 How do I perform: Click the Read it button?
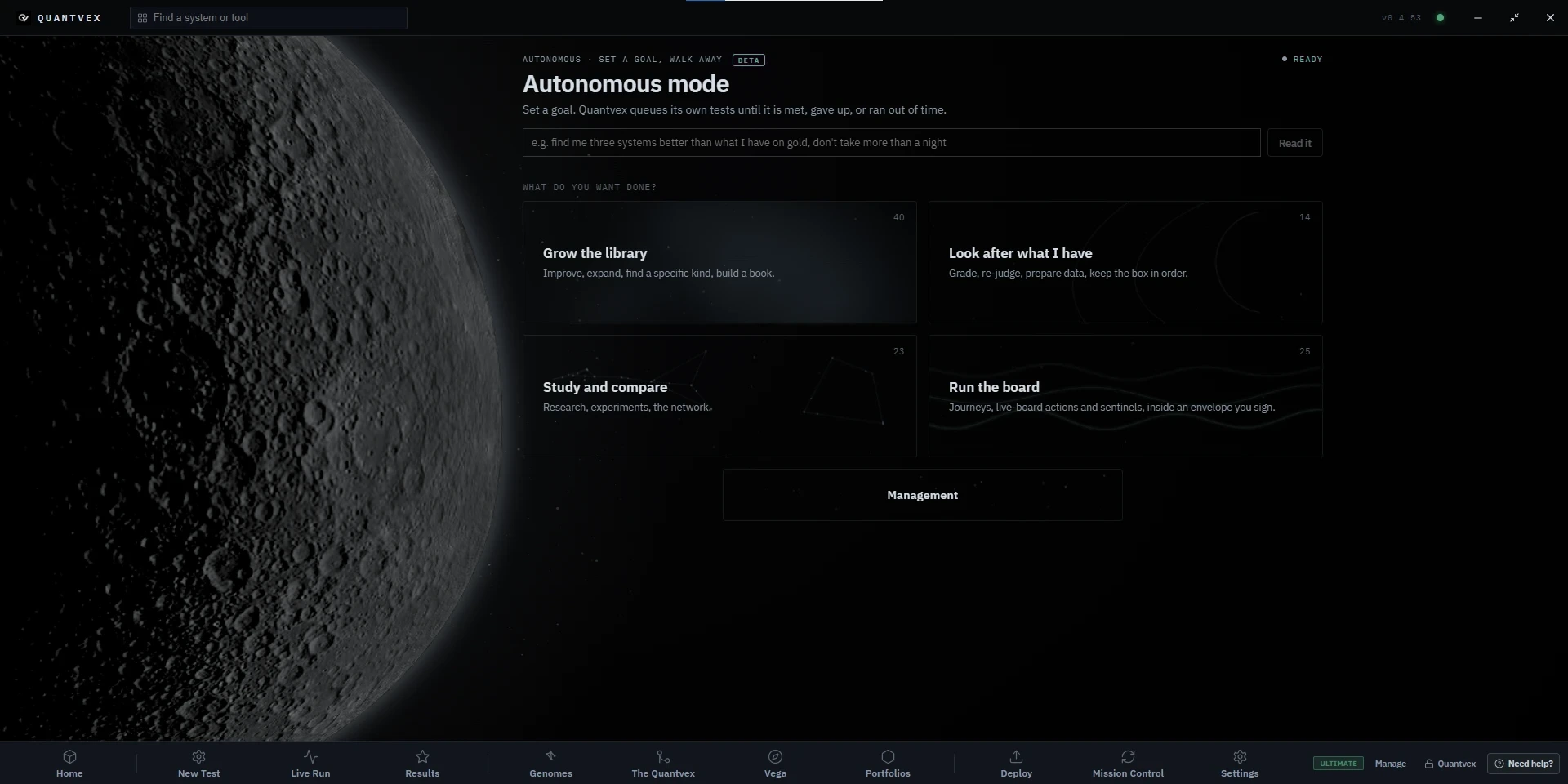pos(1294,143)
